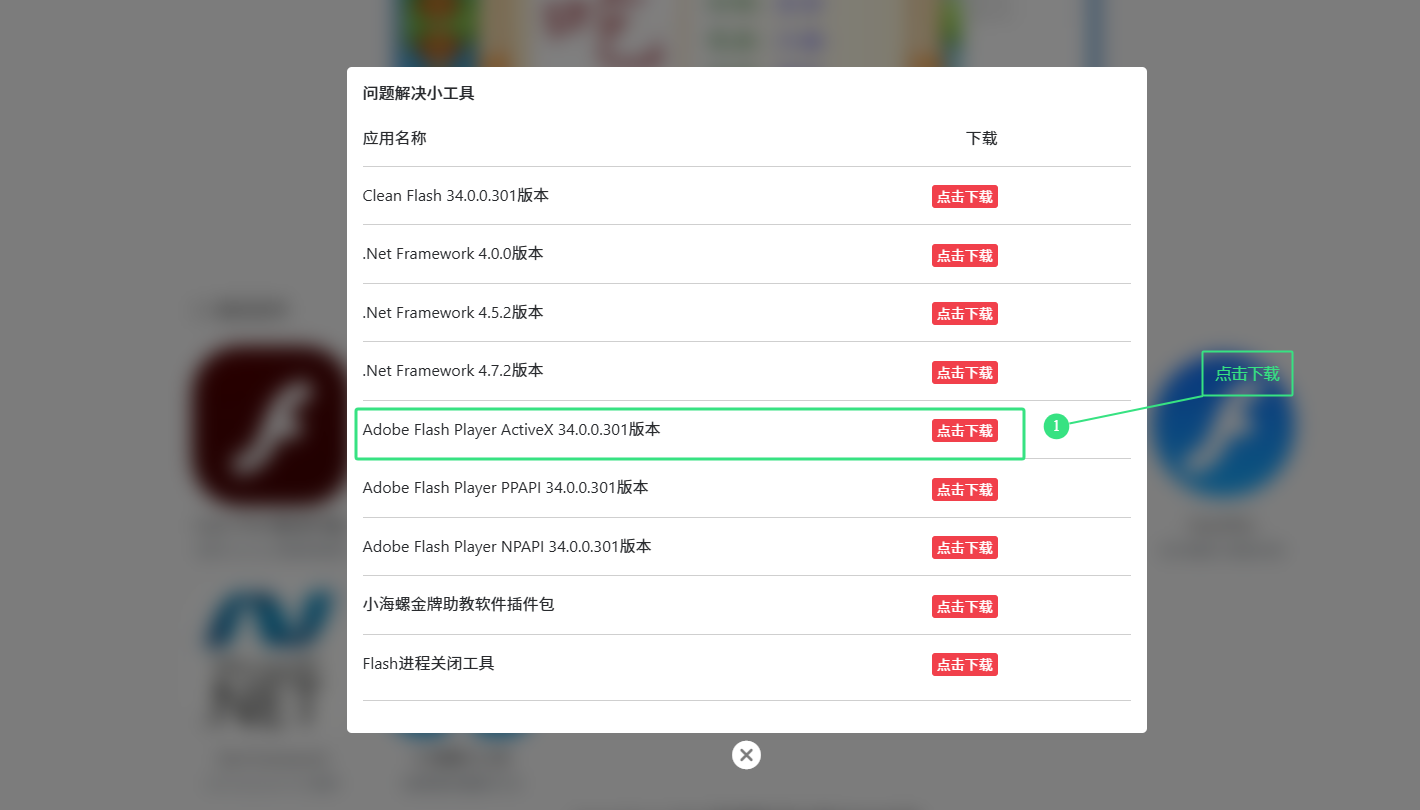Image resolution: width=1420 pixels, height=810 pixels.
Task: Download Adobe Flash Player ActiveX version
Action: [964, 431]
